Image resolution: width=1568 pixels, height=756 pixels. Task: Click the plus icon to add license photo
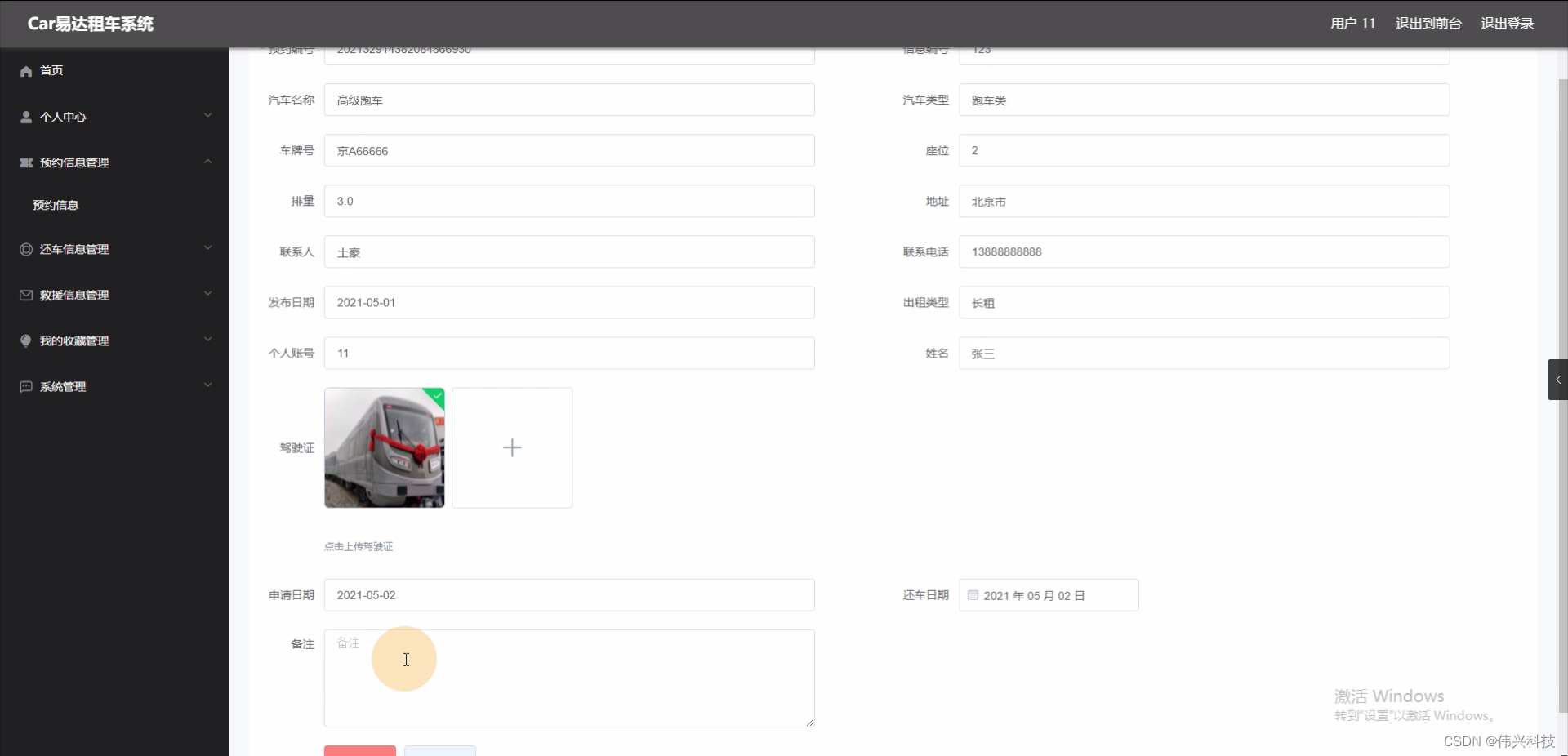coord(512,447)
